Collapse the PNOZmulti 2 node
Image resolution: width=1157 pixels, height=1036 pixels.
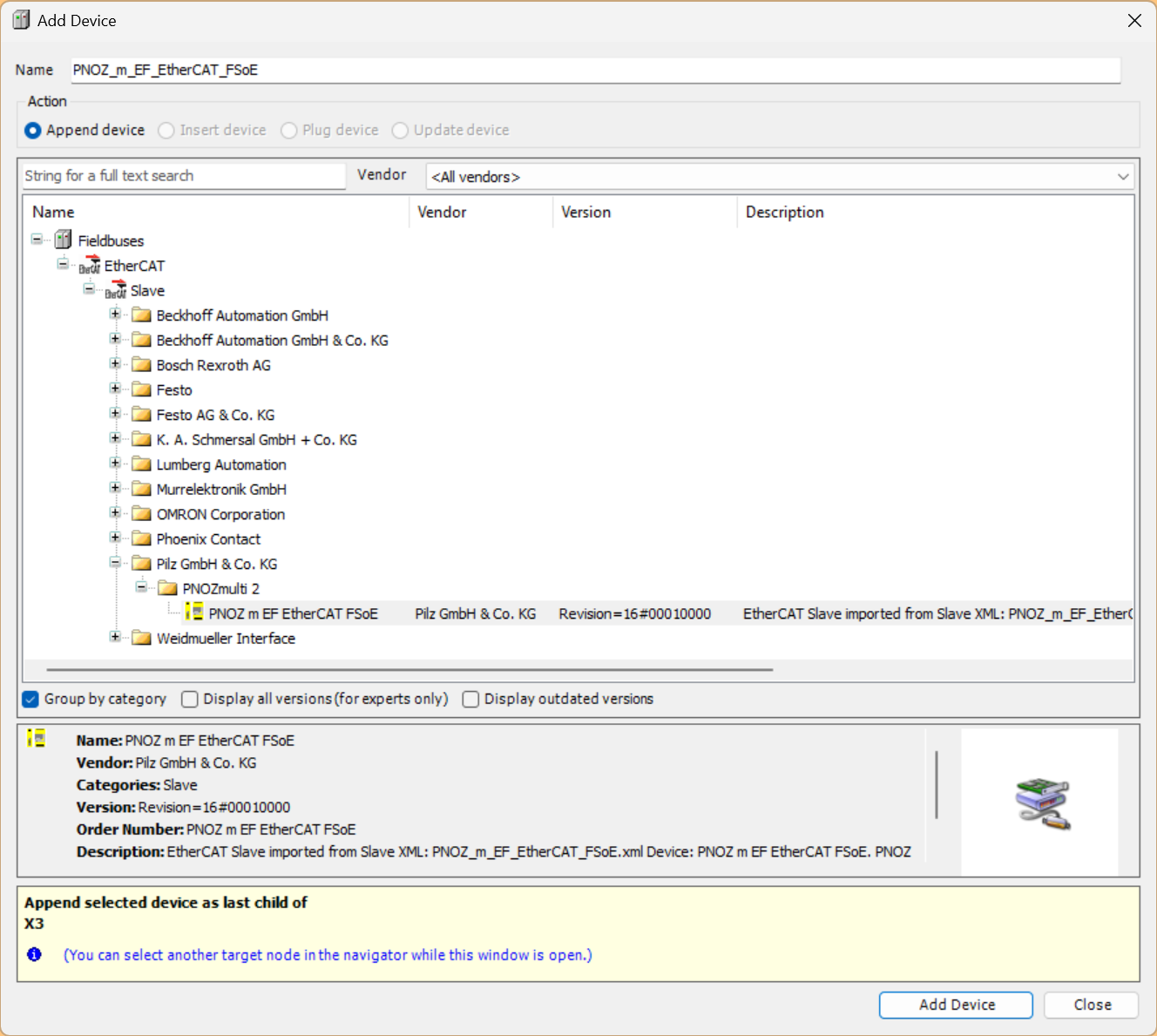[x=141, y=586]
